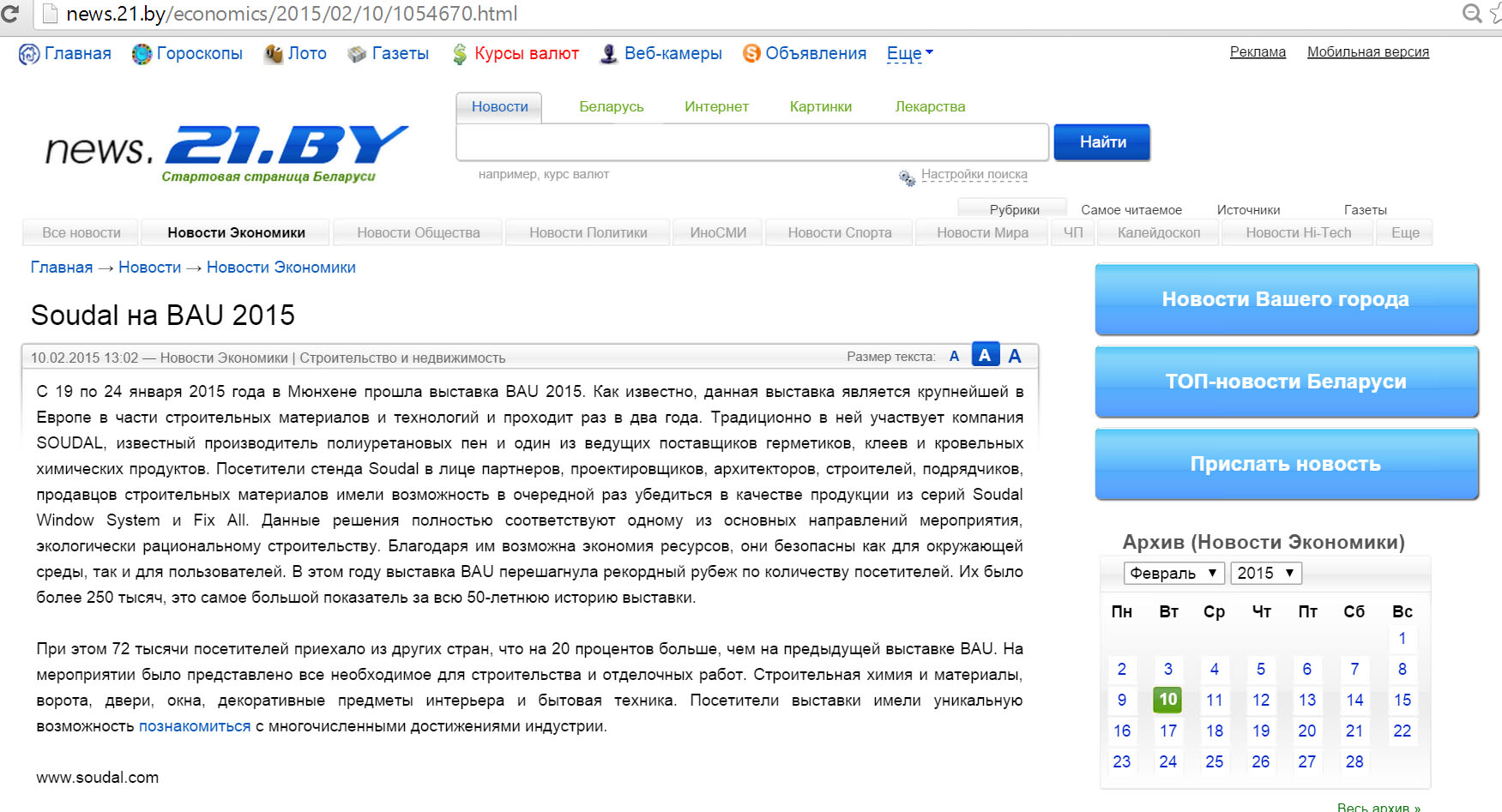The image size is (1502, 812).
Task: Expand the Еще top menu dropdown
Action: [910, 54]
